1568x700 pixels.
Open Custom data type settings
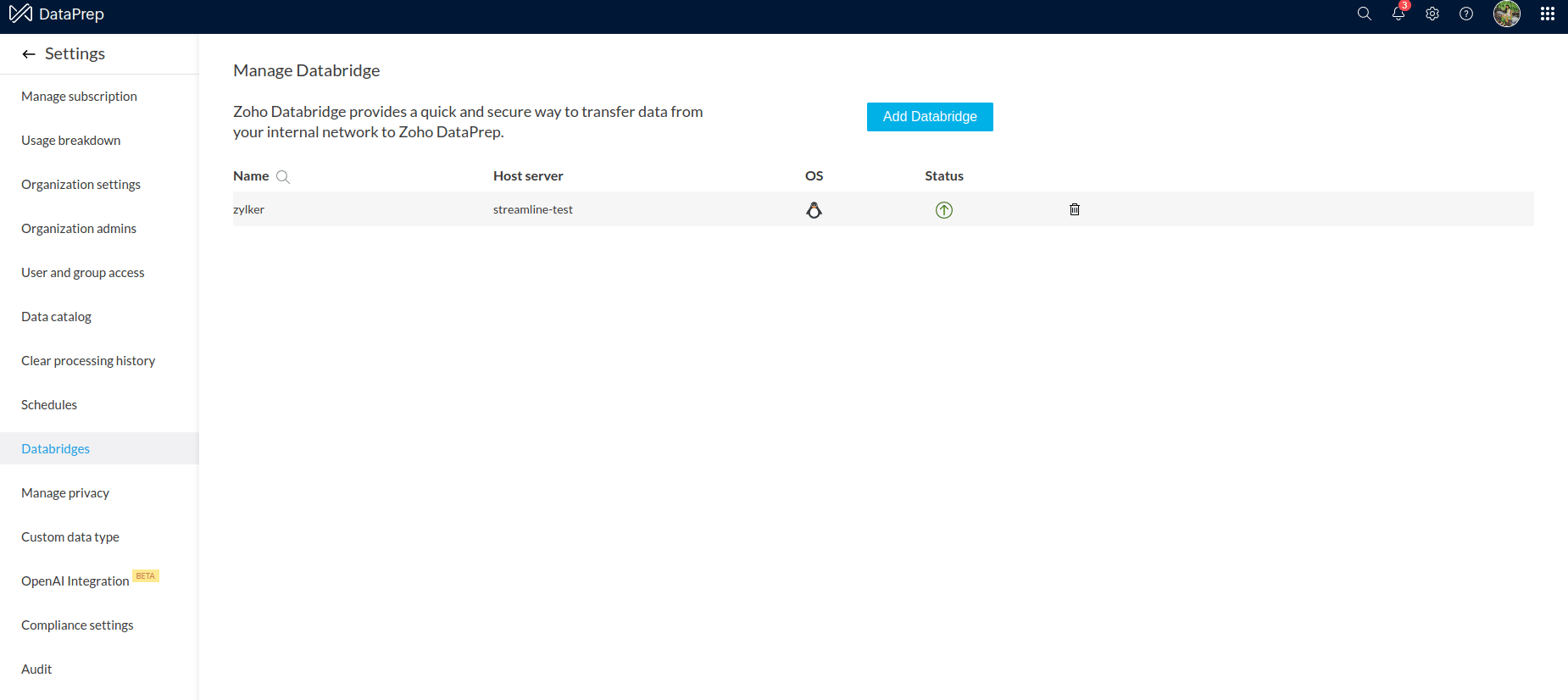tap(70, 537)
